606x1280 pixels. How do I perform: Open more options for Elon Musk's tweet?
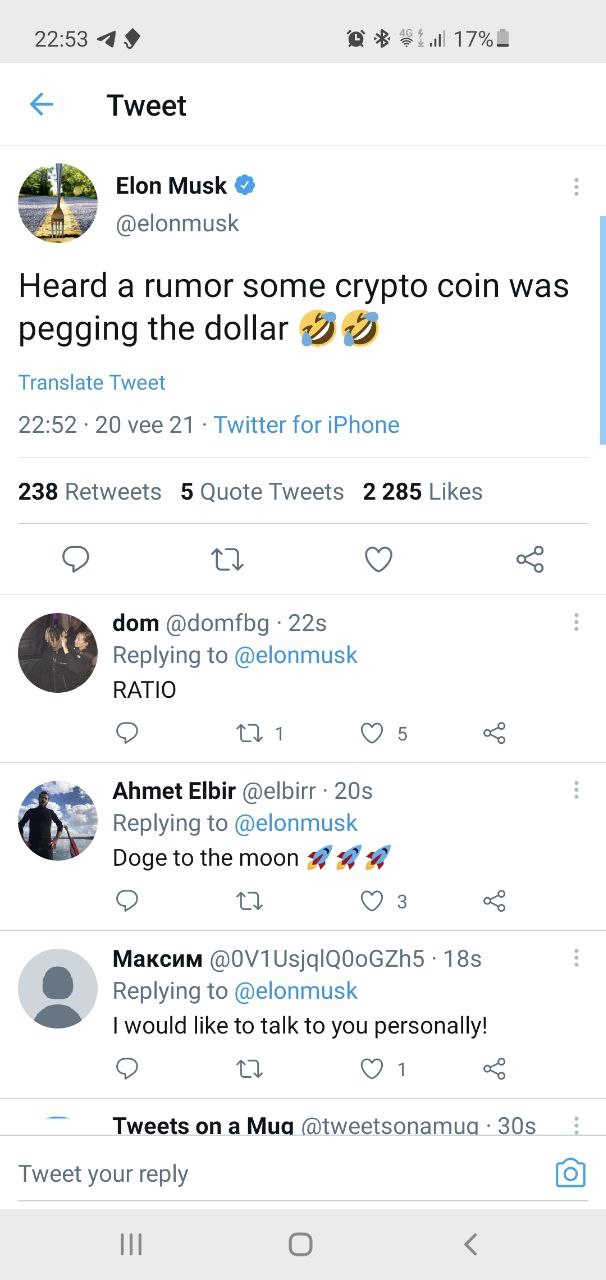pos(576,187)
